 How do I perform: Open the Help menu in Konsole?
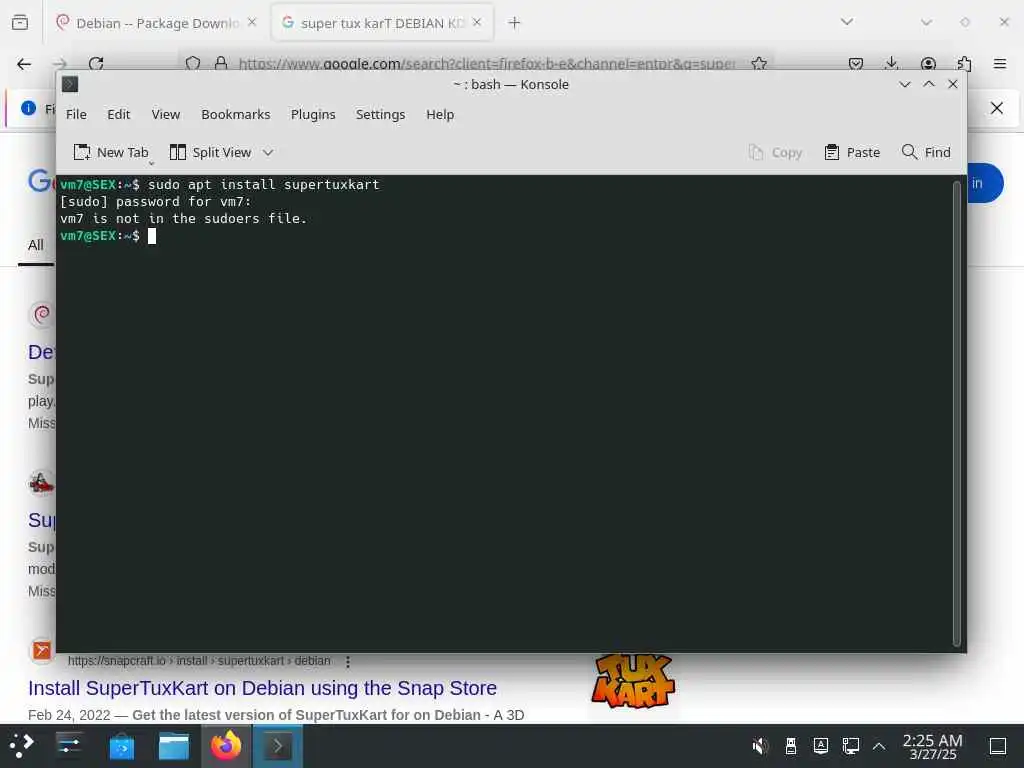pos(440,114)
